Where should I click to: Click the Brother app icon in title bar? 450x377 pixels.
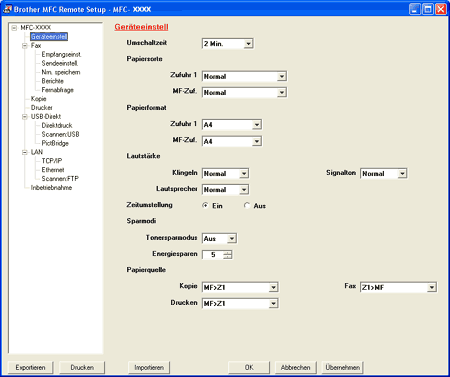click(x=8, y=9)
